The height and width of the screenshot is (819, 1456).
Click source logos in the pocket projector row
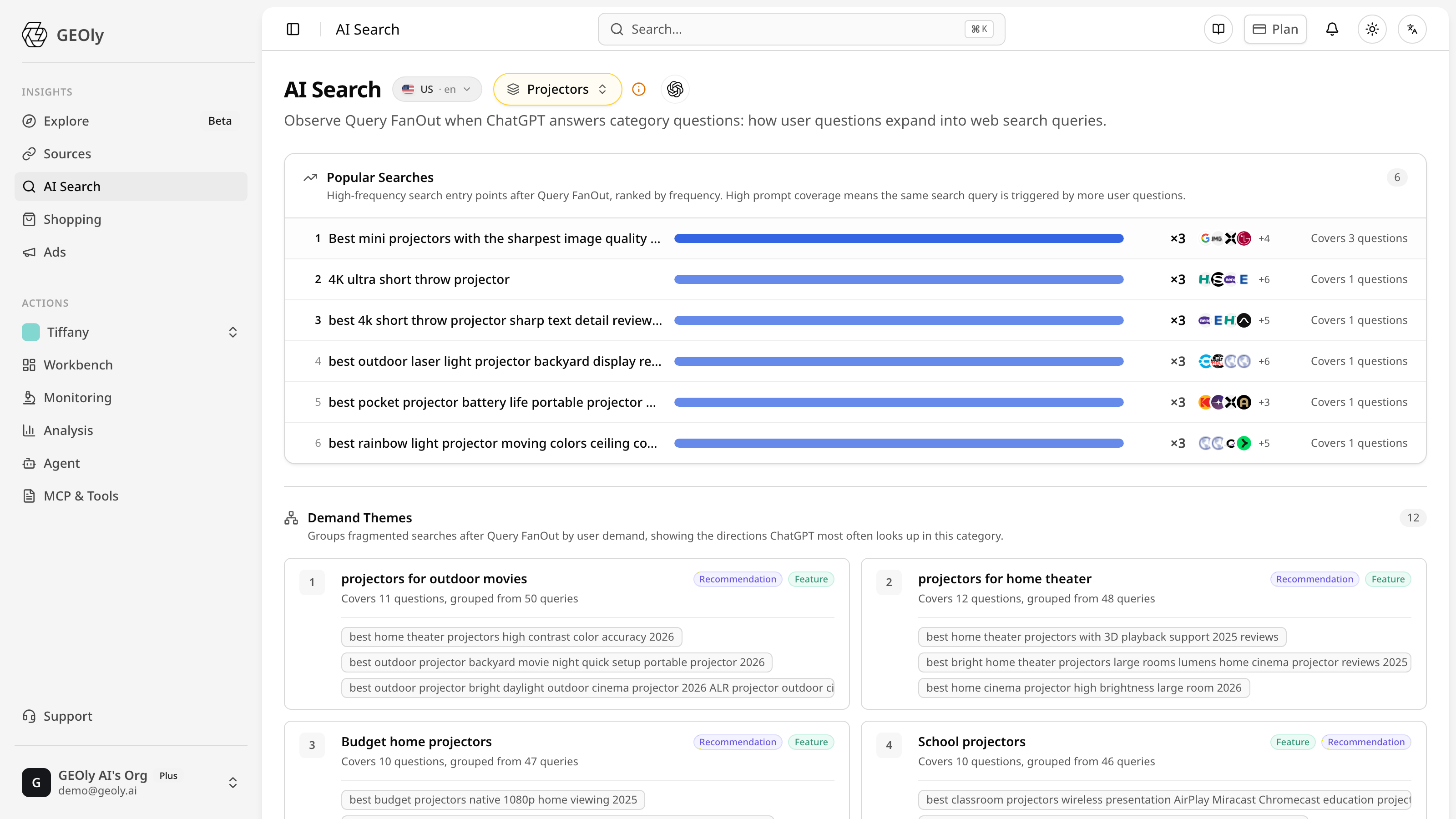[x=1225, y=402]
